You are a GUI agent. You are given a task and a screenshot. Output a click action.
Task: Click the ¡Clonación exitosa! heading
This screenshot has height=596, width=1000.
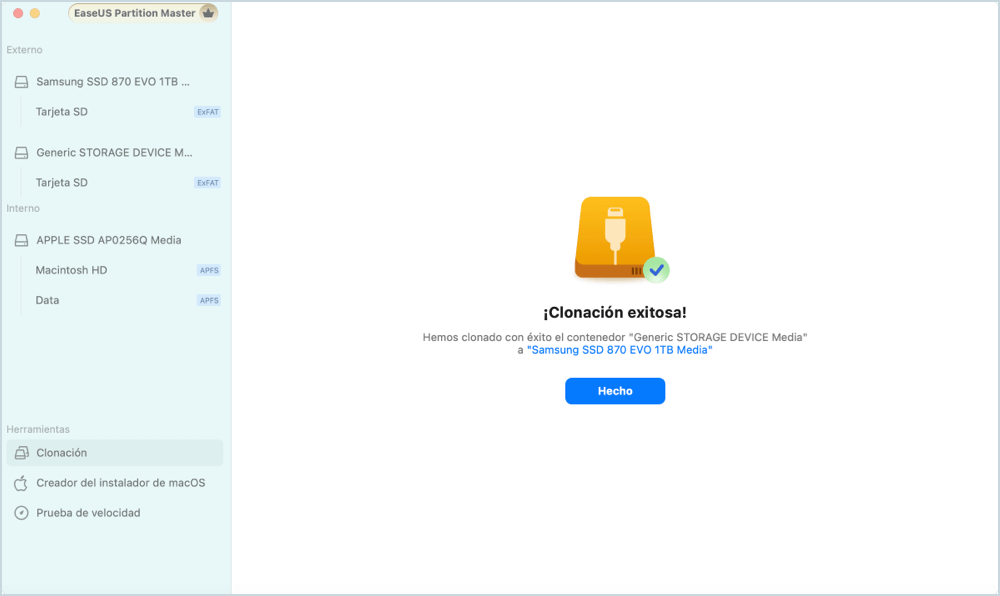pyautogui.click(x=615, y=312)
